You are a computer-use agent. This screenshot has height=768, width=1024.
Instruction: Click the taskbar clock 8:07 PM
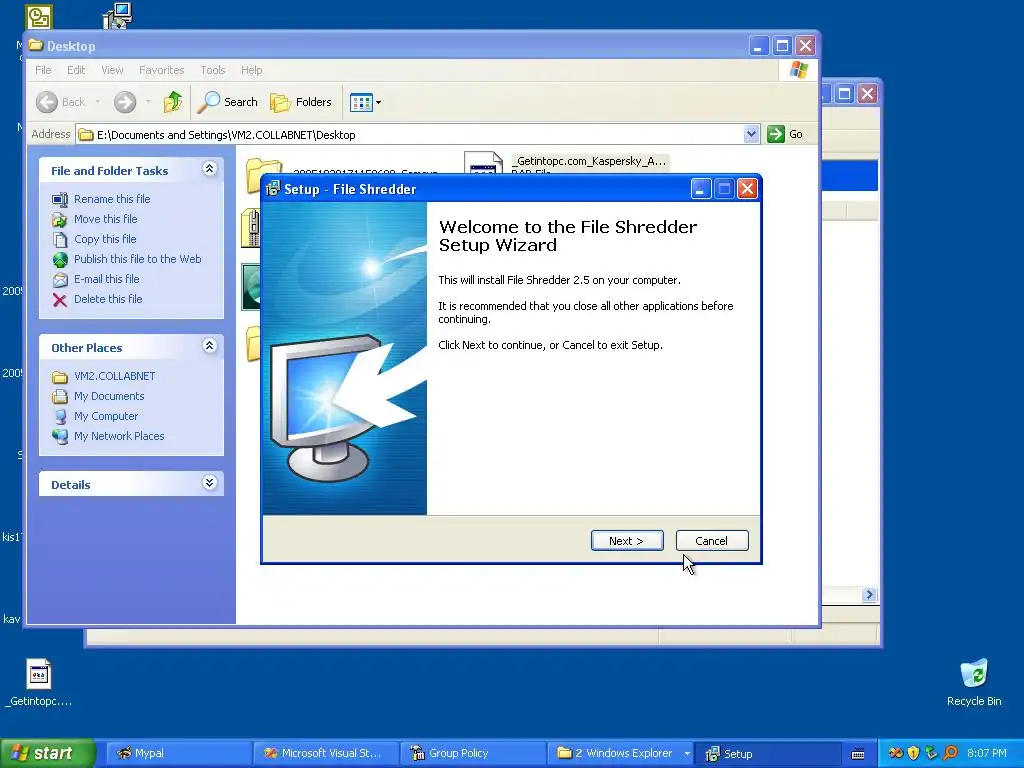pyautogui.click(x=987, y=753)
